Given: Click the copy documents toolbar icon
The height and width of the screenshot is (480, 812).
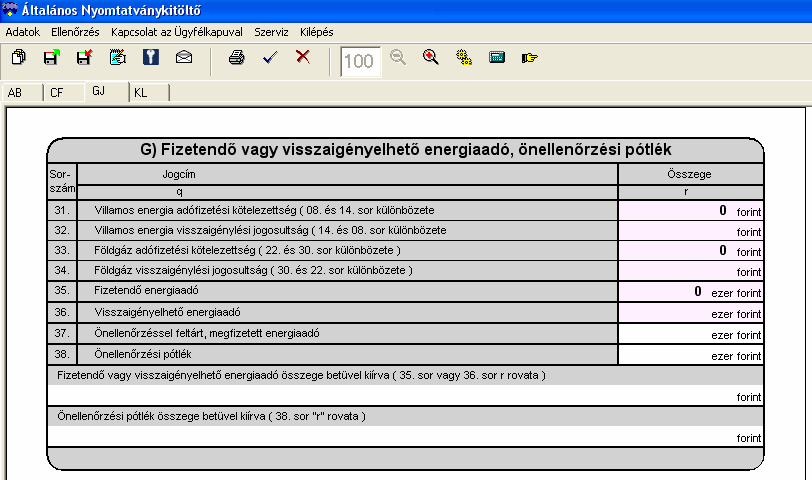Looking at the screenshot, I should click(18, 57).
